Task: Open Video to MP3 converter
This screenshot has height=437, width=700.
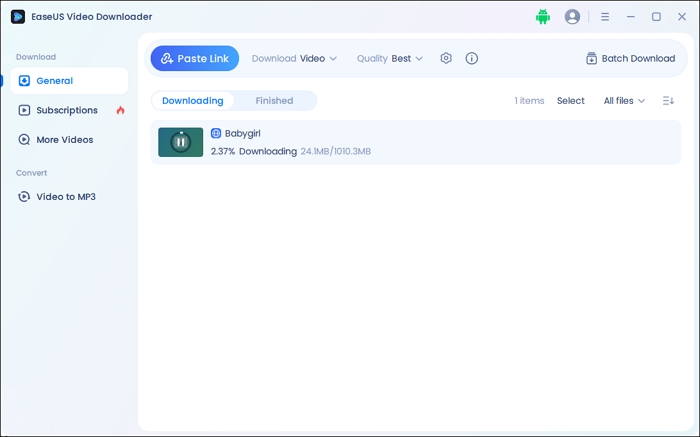Action: [66, 197]
